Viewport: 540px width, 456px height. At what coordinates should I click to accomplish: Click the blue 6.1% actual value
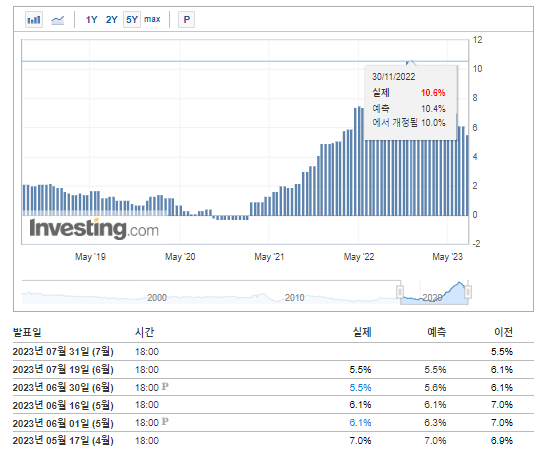coord(360,423)
